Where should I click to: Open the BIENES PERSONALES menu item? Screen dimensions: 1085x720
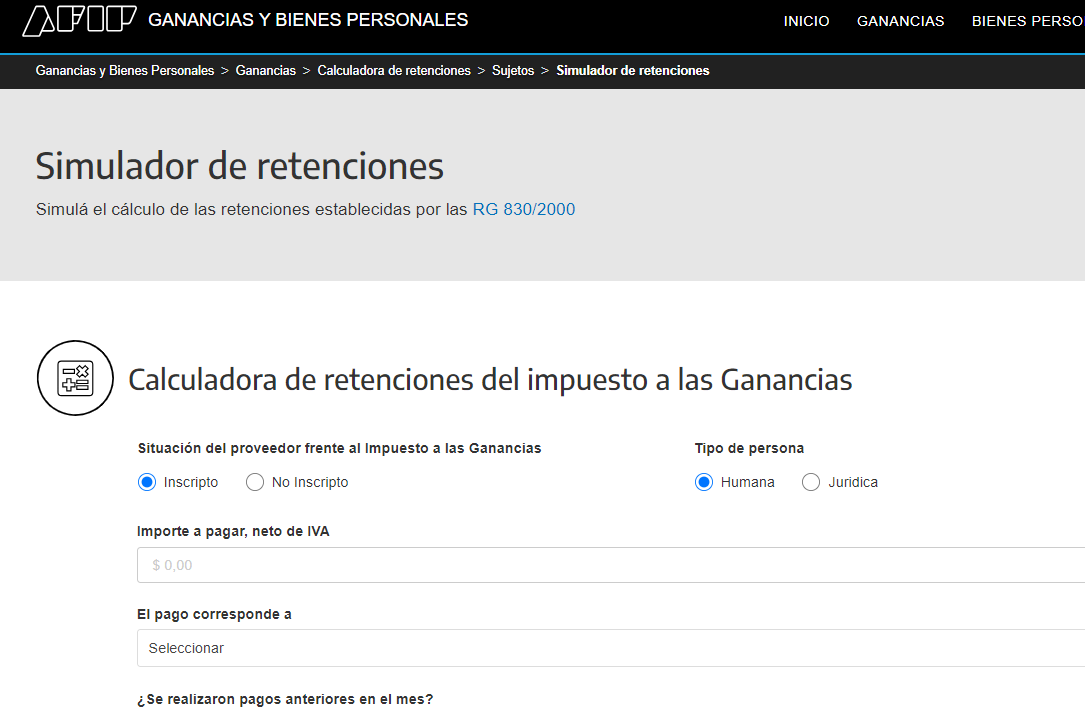1028,21
